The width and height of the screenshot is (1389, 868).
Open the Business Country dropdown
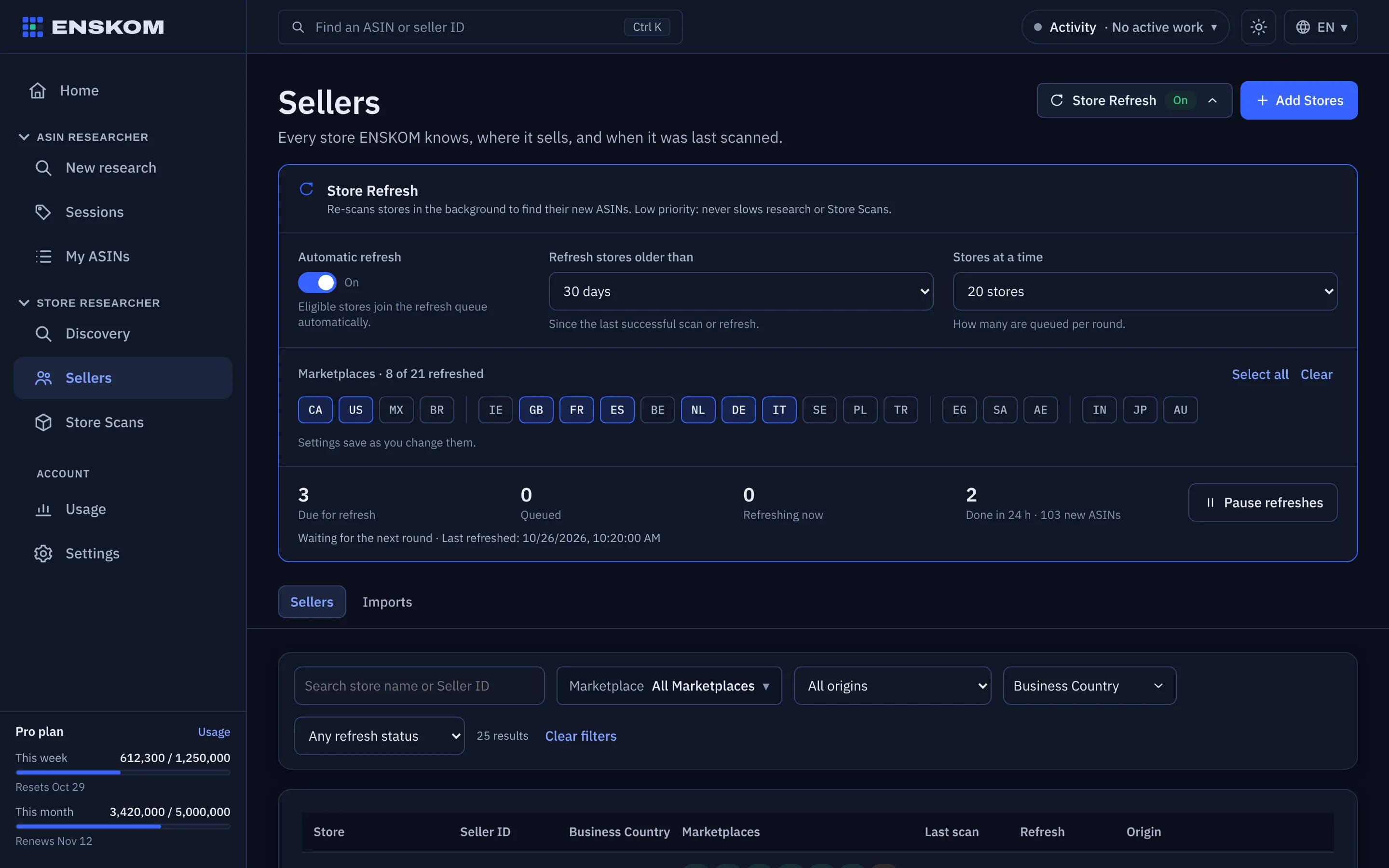[1089, 685]
